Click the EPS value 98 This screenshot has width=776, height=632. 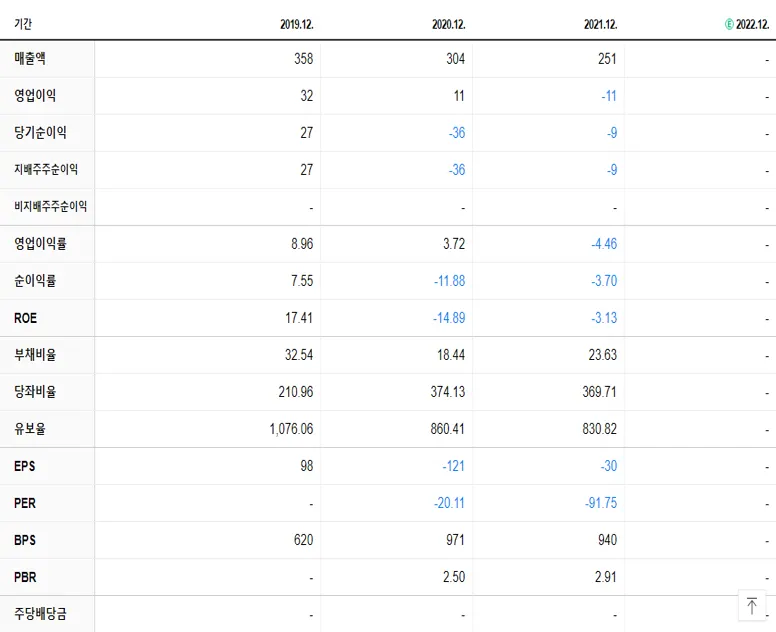[x=307, y=466]
